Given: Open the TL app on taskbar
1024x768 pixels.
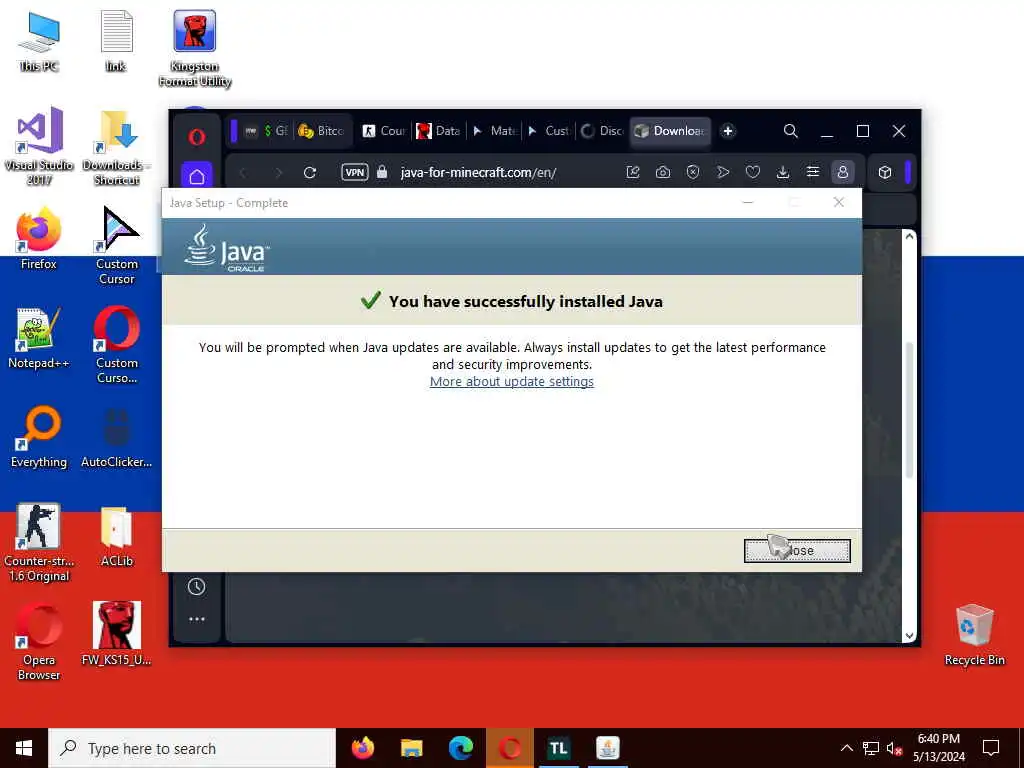Looking at the screenshot, I should 558,748.
